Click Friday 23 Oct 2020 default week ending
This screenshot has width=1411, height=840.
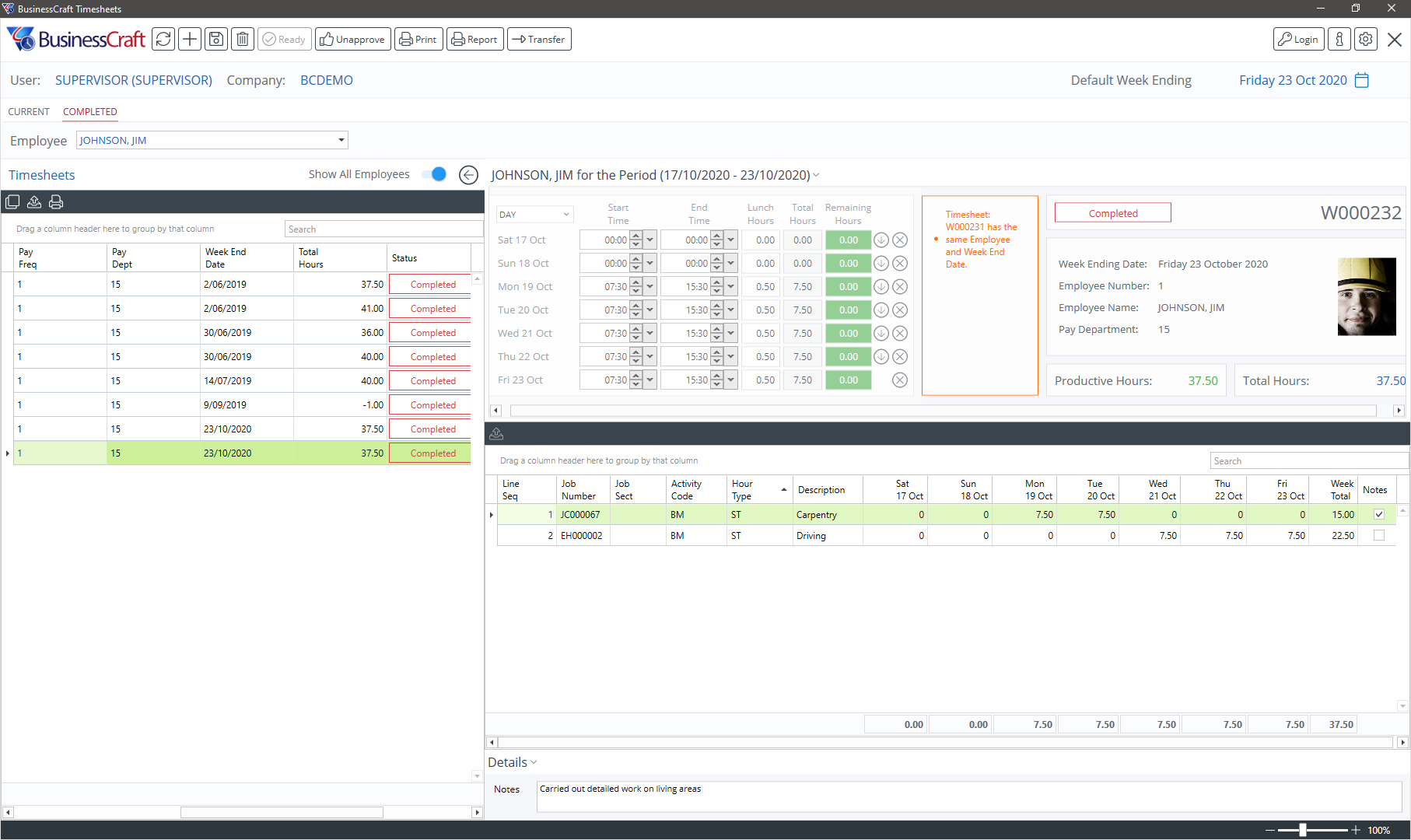point(1293,80)
